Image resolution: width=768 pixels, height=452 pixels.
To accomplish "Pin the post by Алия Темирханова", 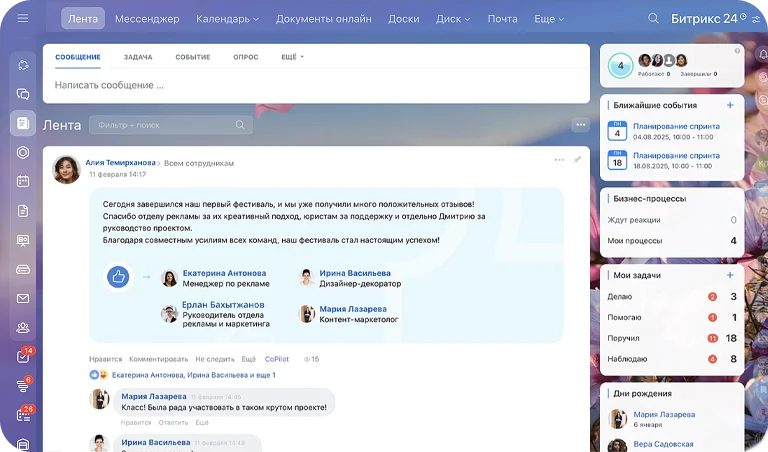I will point(577,160).
